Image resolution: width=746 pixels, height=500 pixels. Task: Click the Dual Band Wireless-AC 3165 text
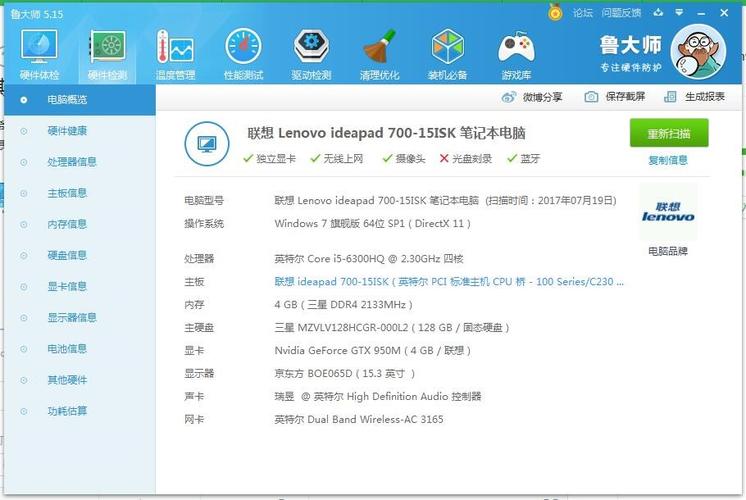359,419
